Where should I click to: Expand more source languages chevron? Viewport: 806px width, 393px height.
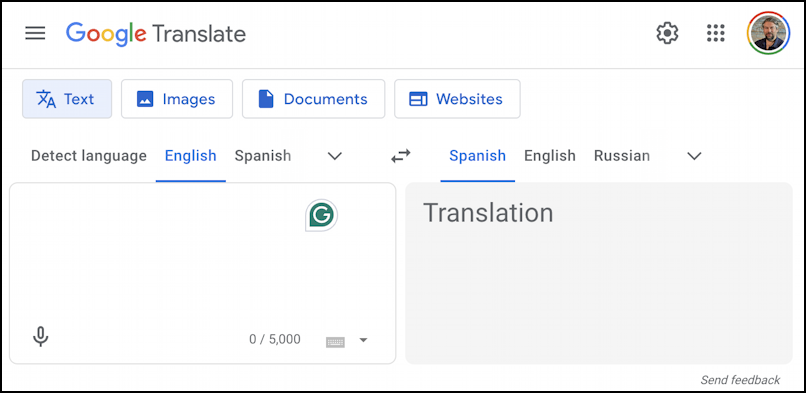click(x=335, y=156)
